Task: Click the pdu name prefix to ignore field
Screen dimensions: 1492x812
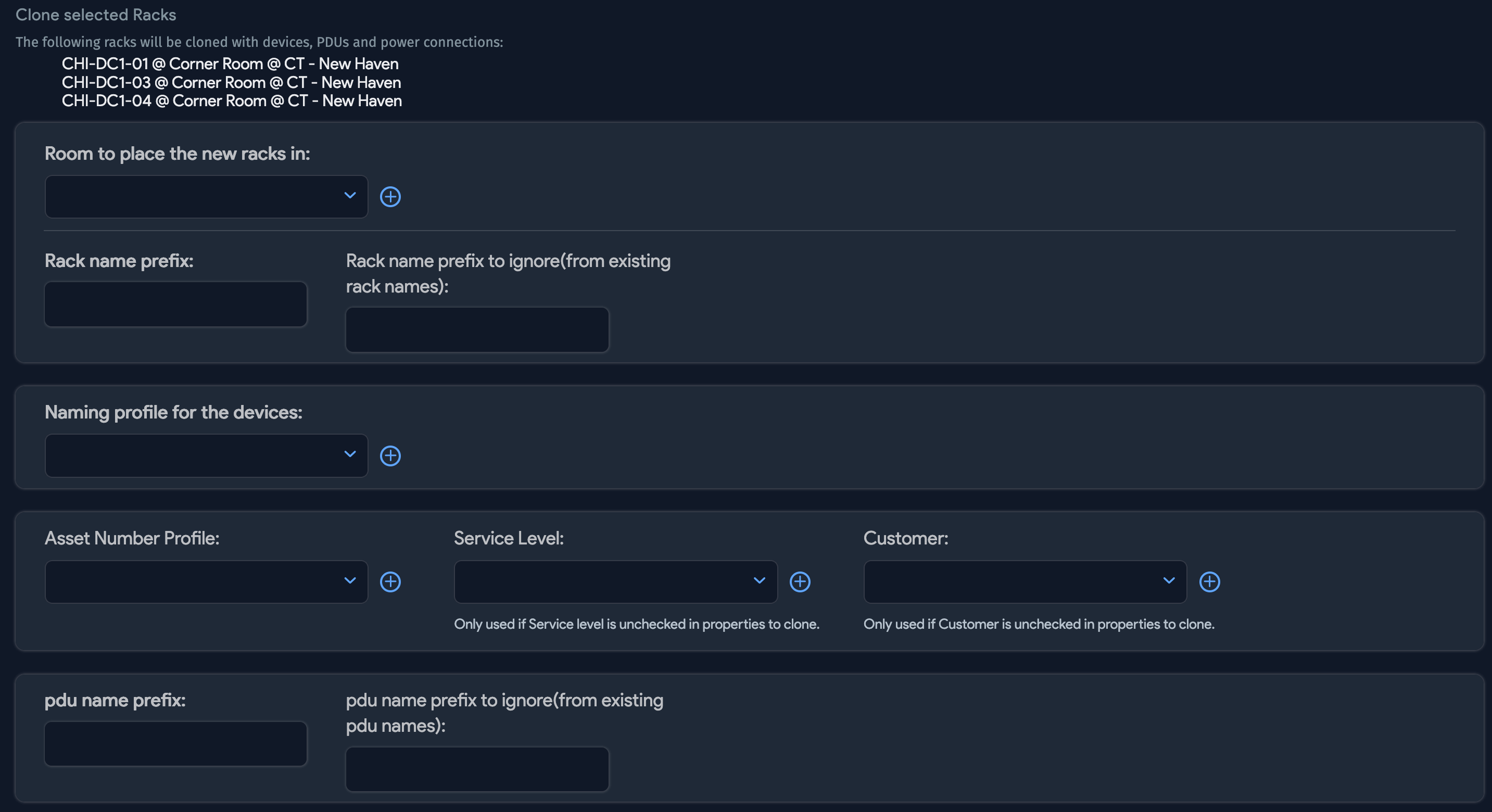Action: [x=477, y=769]
